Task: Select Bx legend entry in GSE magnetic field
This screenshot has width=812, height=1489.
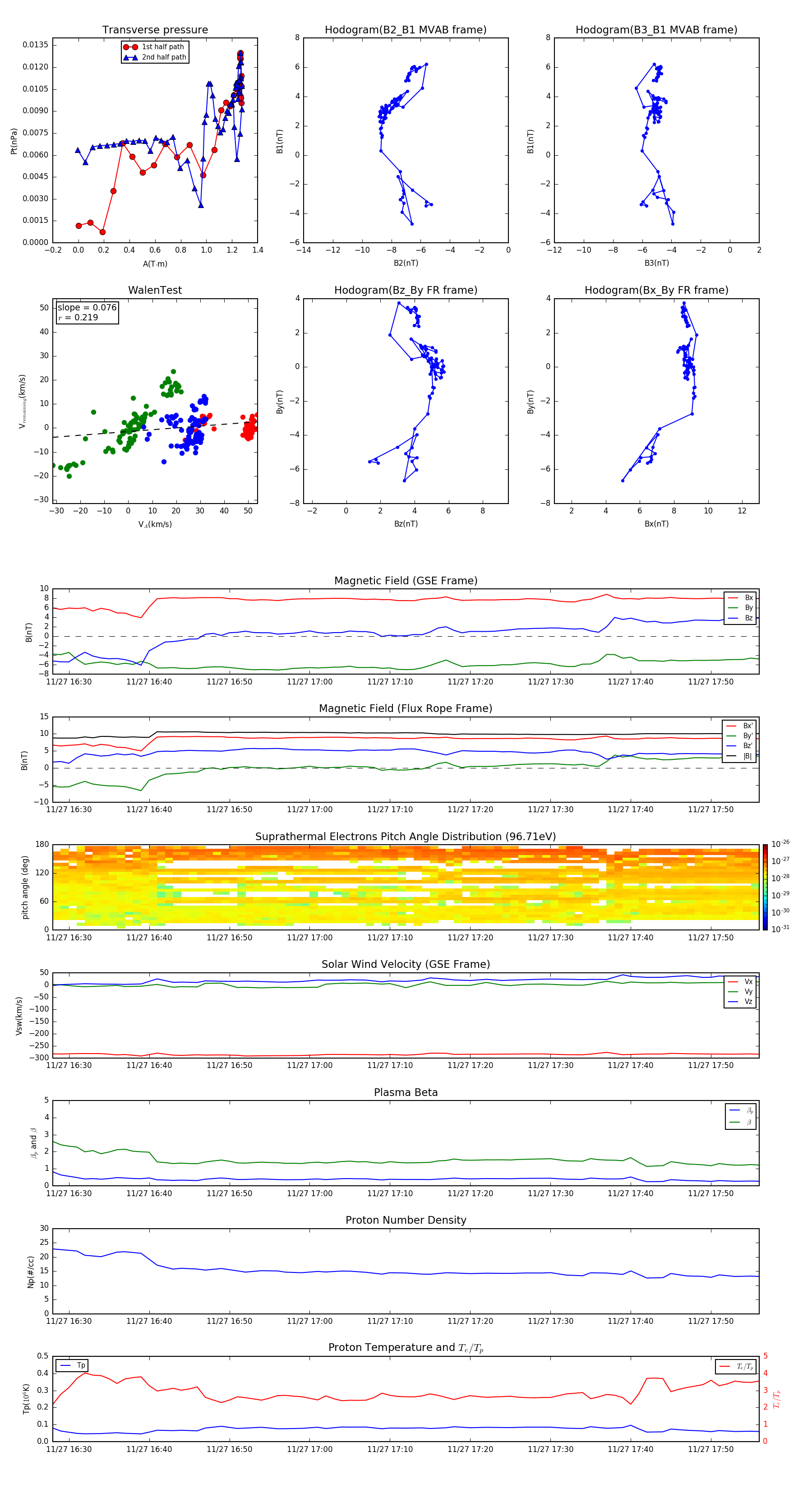Action: [x=740, y=598]
